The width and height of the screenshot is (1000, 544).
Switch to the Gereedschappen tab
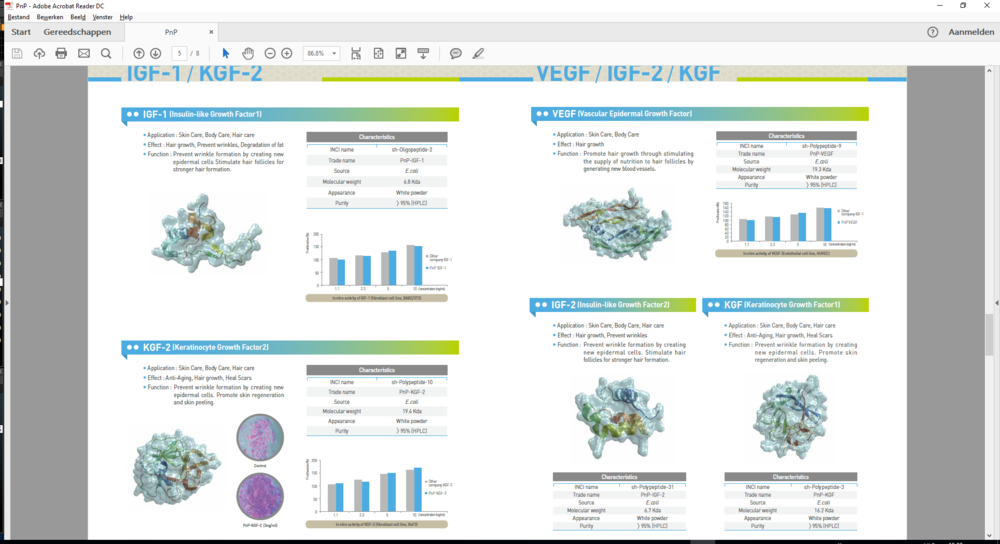pyautogui.click(x=77, y=32)
